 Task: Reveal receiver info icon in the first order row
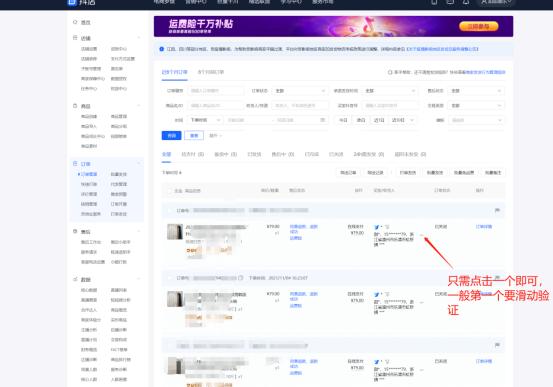[421, 235]
